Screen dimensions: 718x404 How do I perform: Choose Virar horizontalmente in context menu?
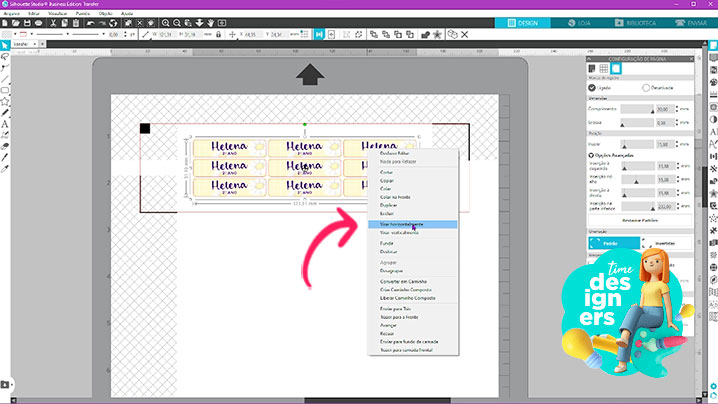click(403, 224)
